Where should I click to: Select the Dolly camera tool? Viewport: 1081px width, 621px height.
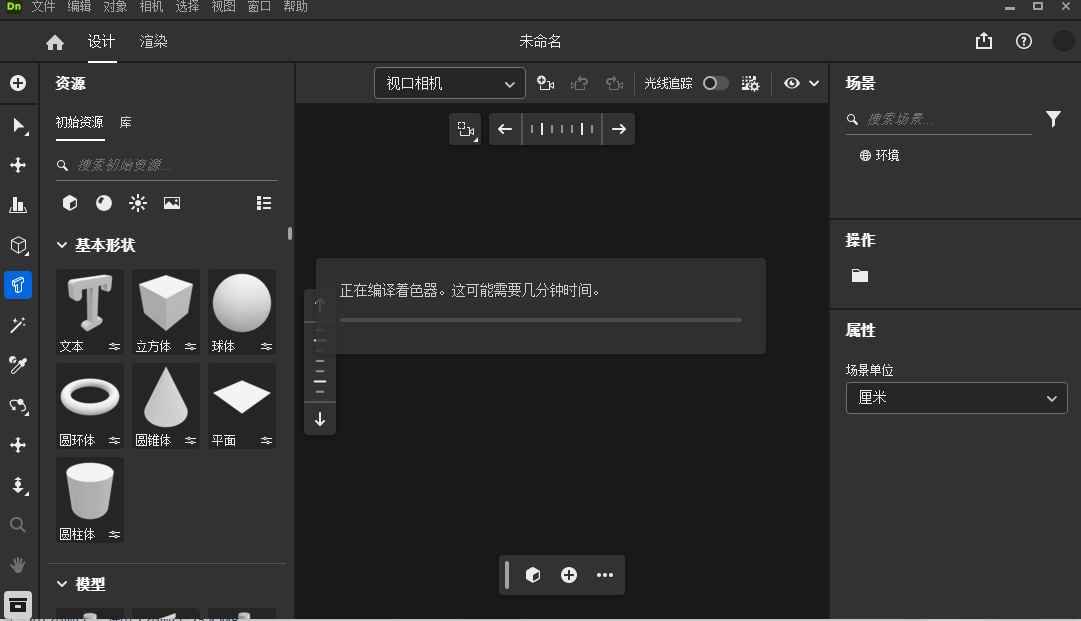point(18,485)
